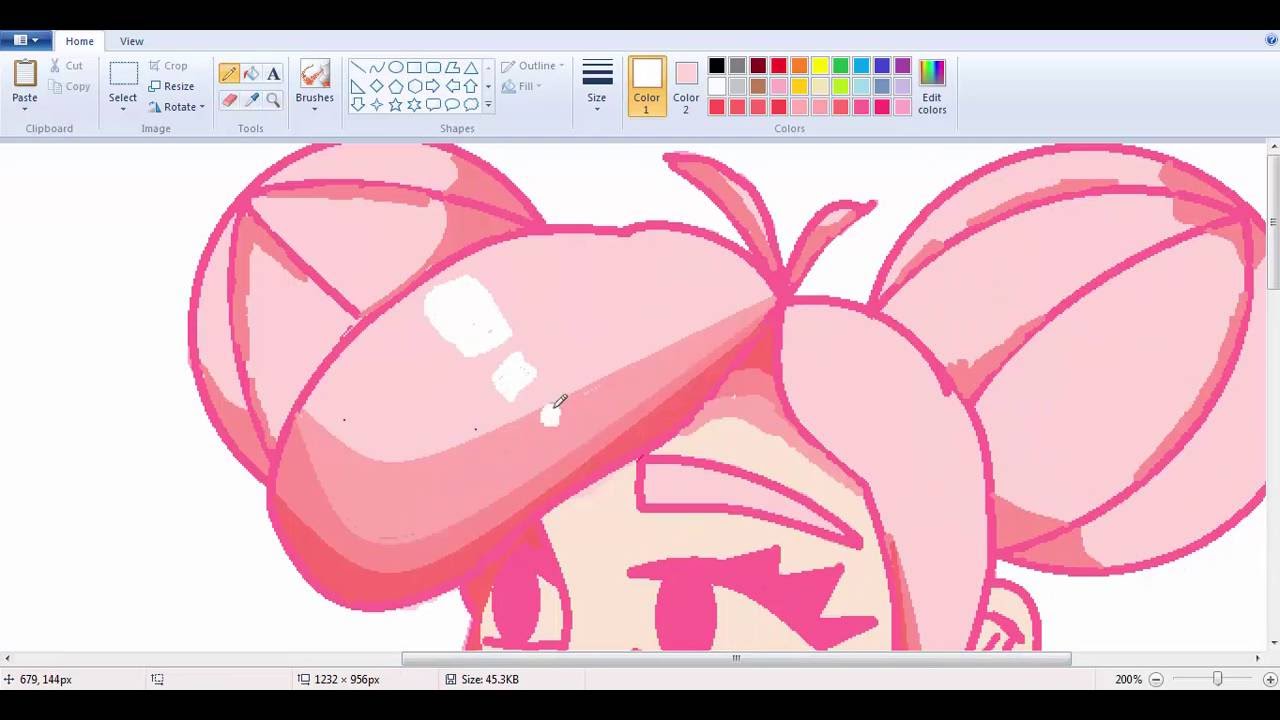The height and width of the screenshot is (720, 1280).
Task: Activate Color 2 as the active color
Action: [686, 86]
